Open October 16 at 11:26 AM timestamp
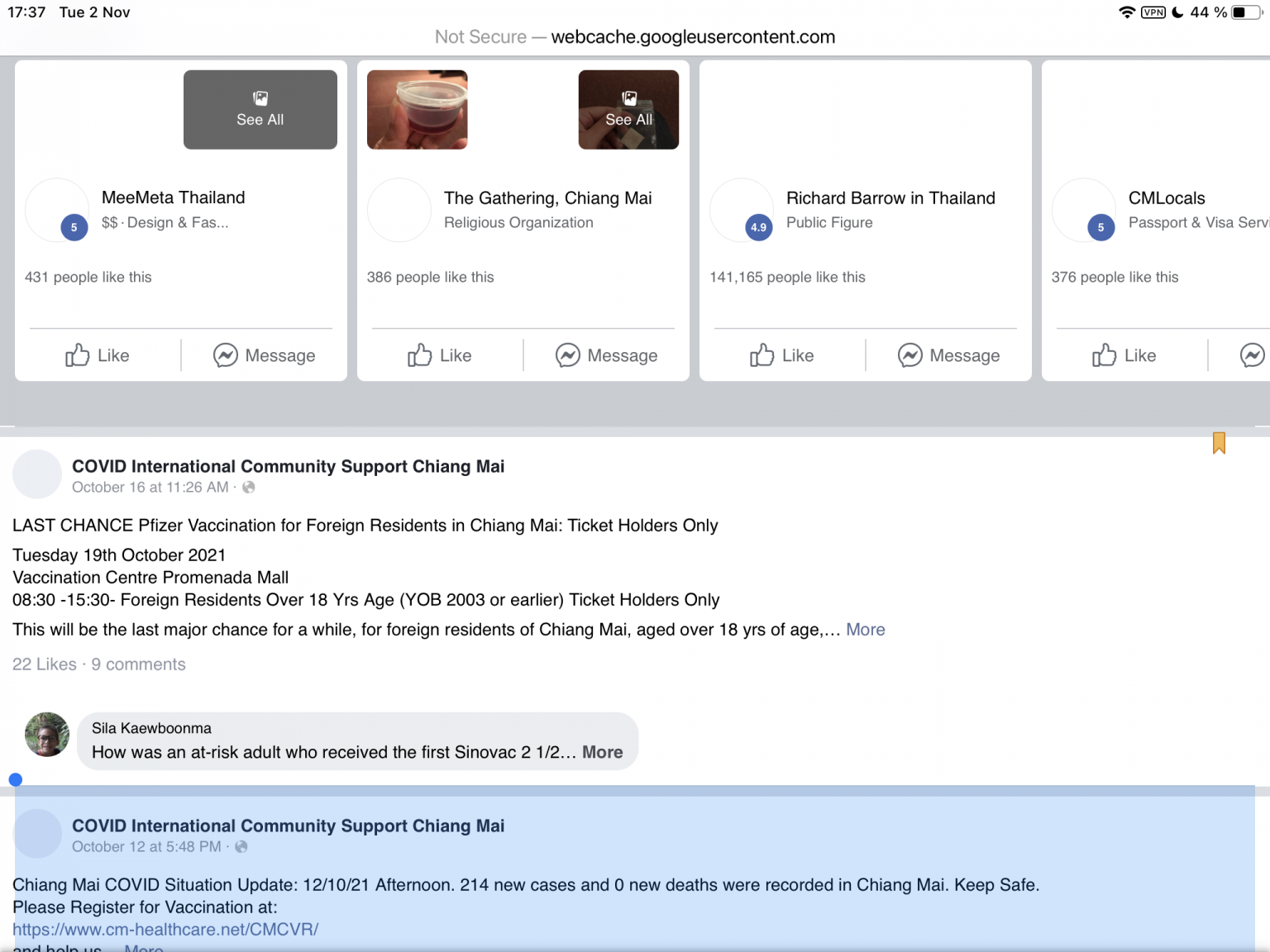Image resolution: width=1270 pixels, height=952 pixels. coord(150,488)
